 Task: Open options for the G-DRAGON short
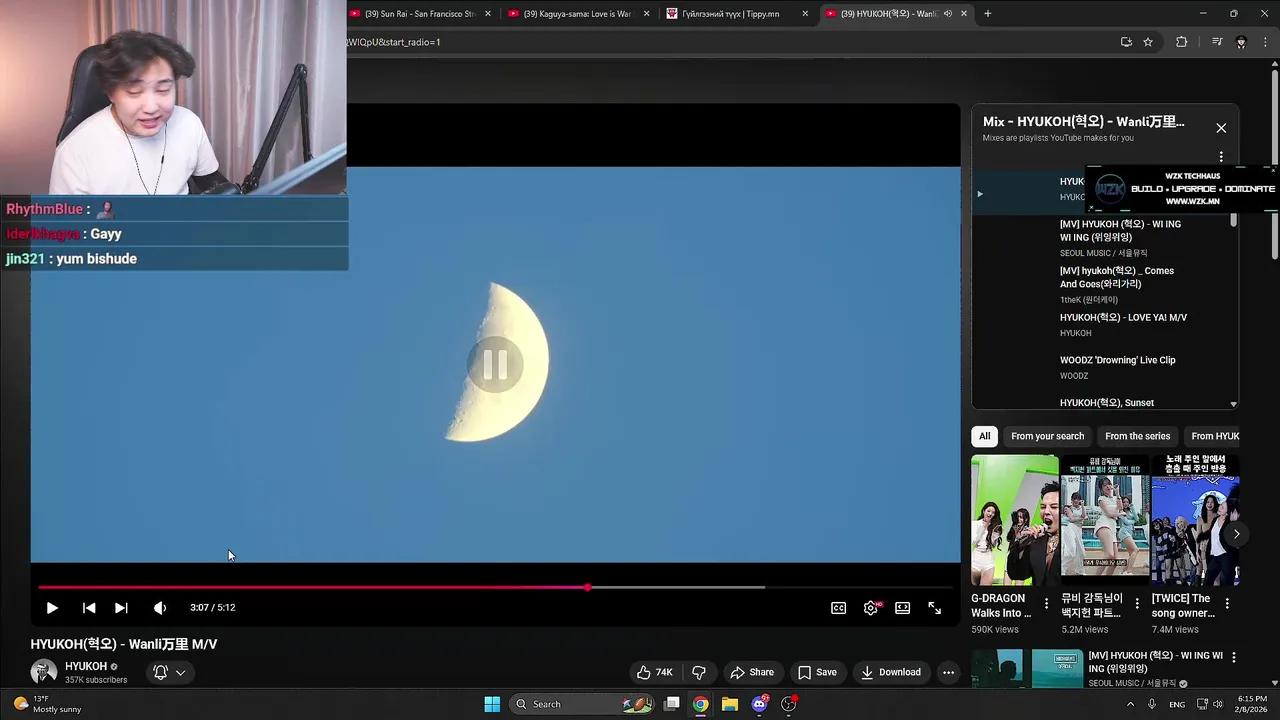click(1047, 604)
